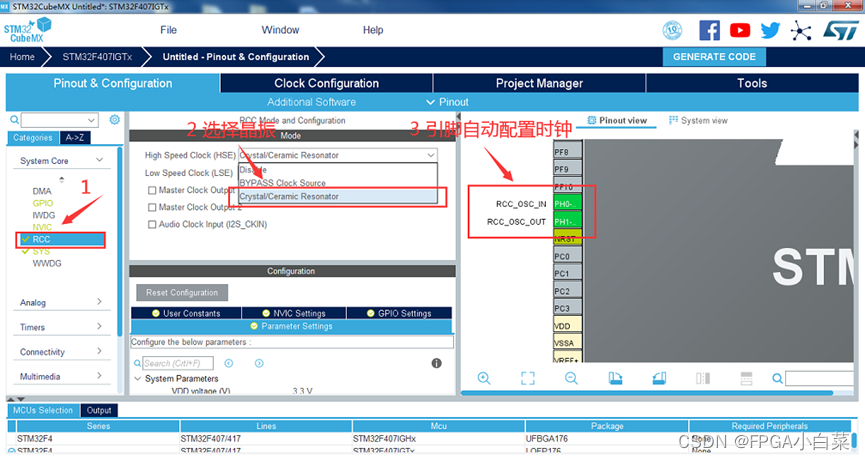Rotate the chip view counter-clockwise
The image size is (865, 460).
click(x=659, y=378)
